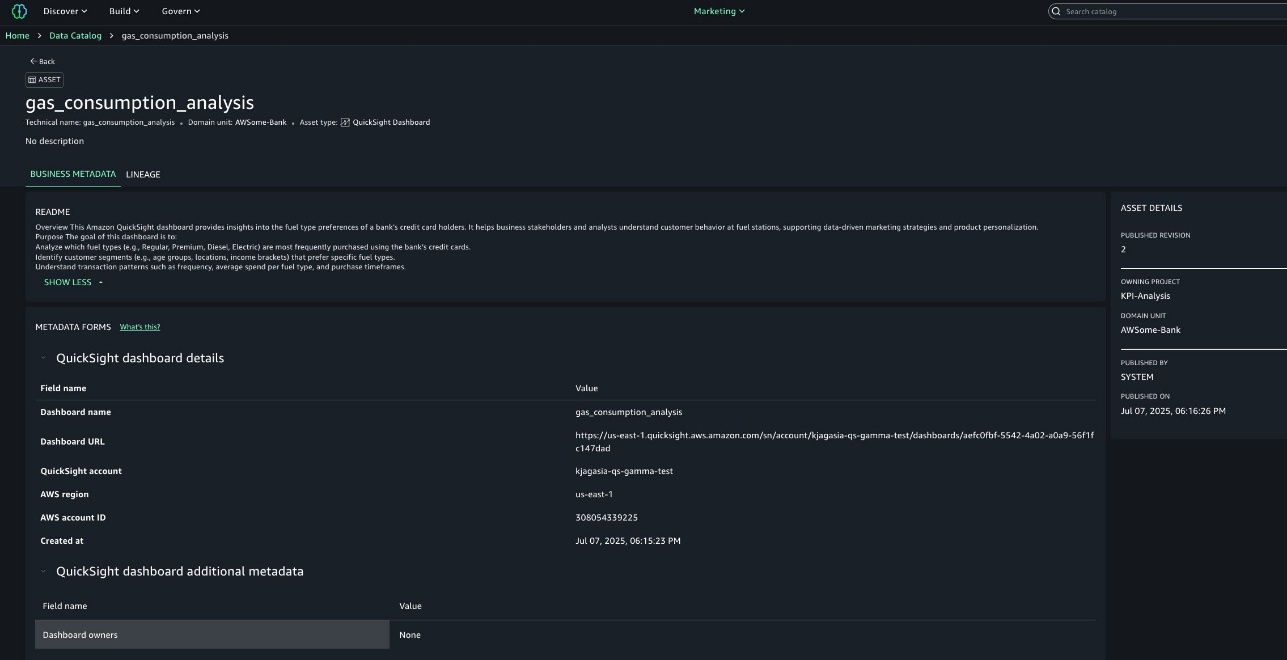1287x660 pixels.
Task: Click the us-east-1 region value
Action: click(594, 494)
